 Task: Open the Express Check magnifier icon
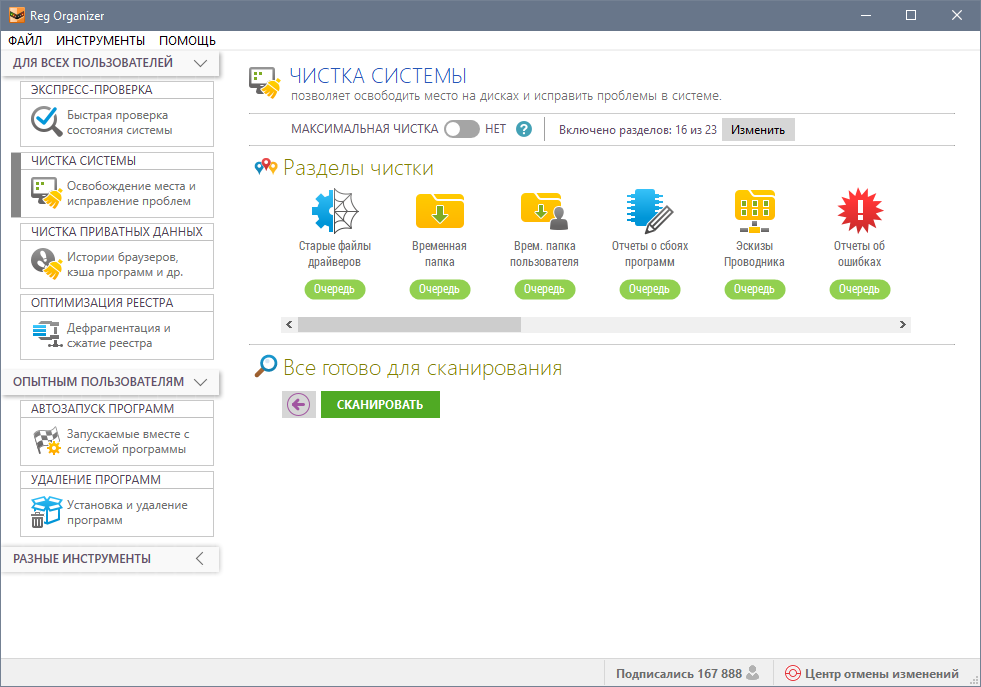(46, 121)
